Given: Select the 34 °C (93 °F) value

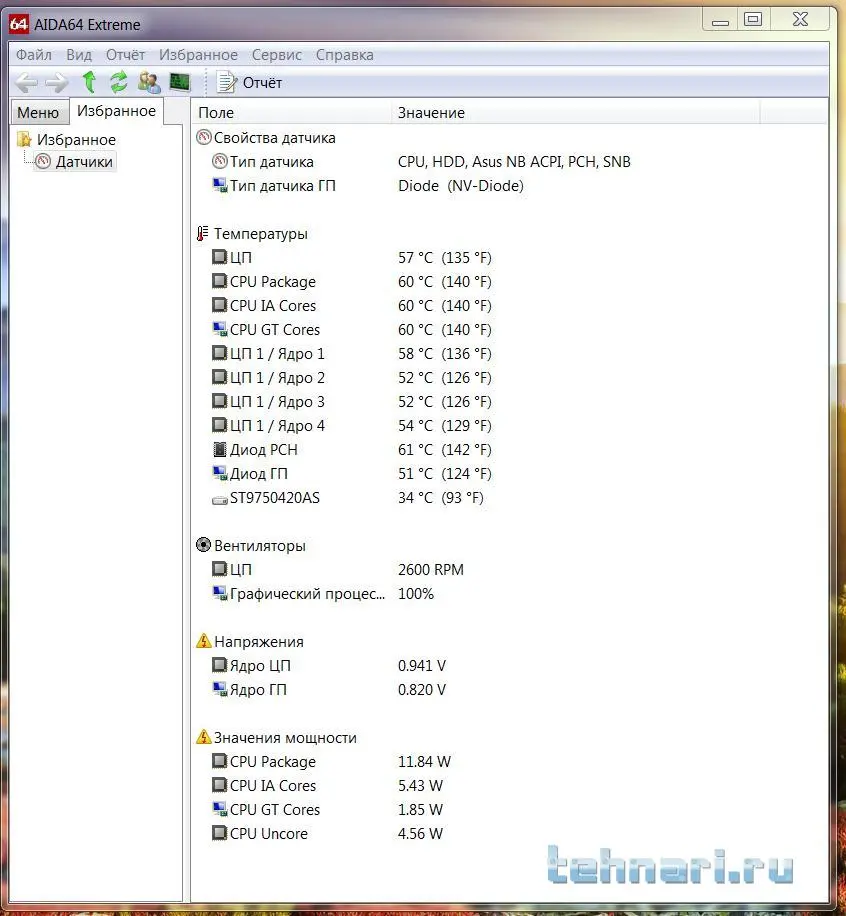Looking at the screenshot, I should [441, 498].
